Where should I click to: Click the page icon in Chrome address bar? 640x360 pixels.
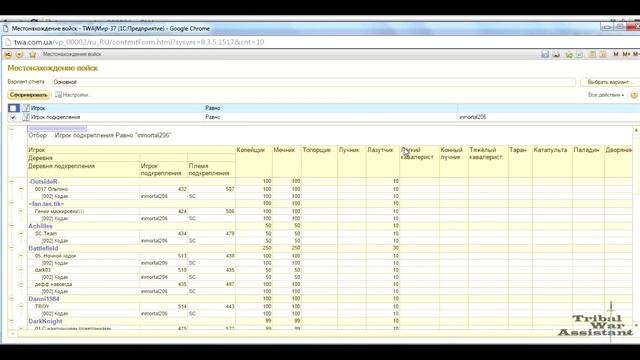point(7,42)
